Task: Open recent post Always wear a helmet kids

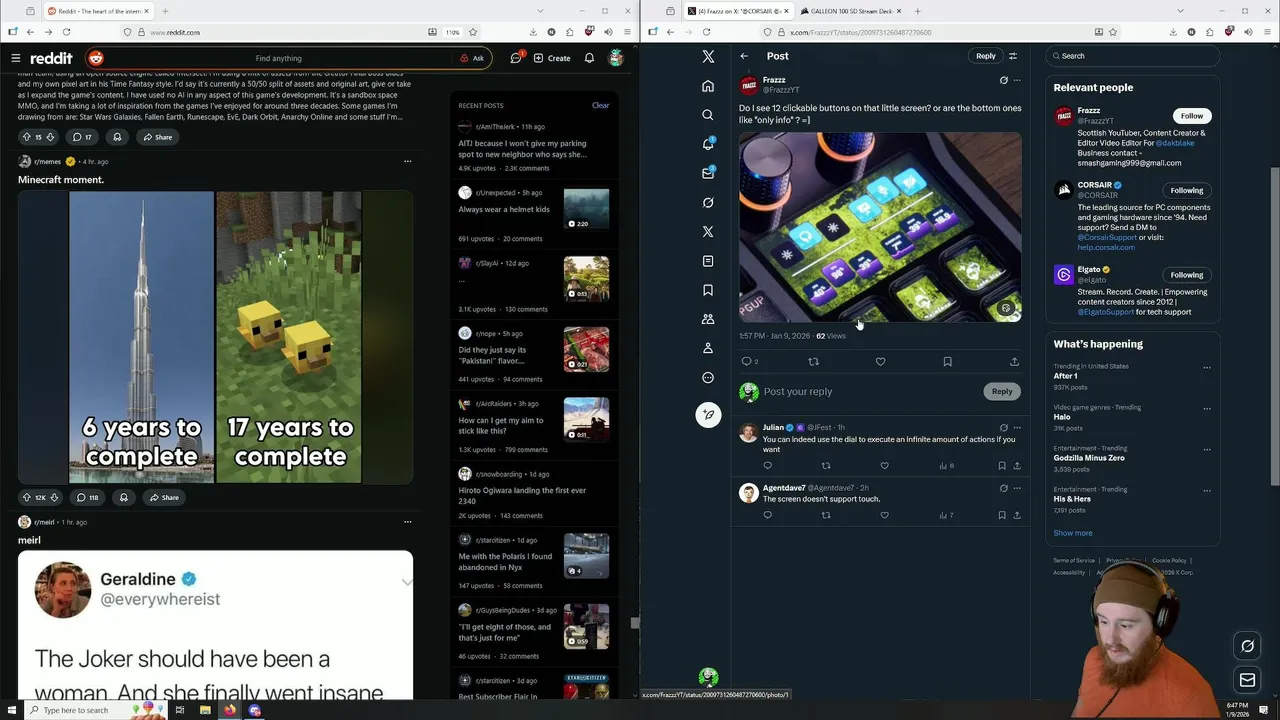Action: [504, 209]
